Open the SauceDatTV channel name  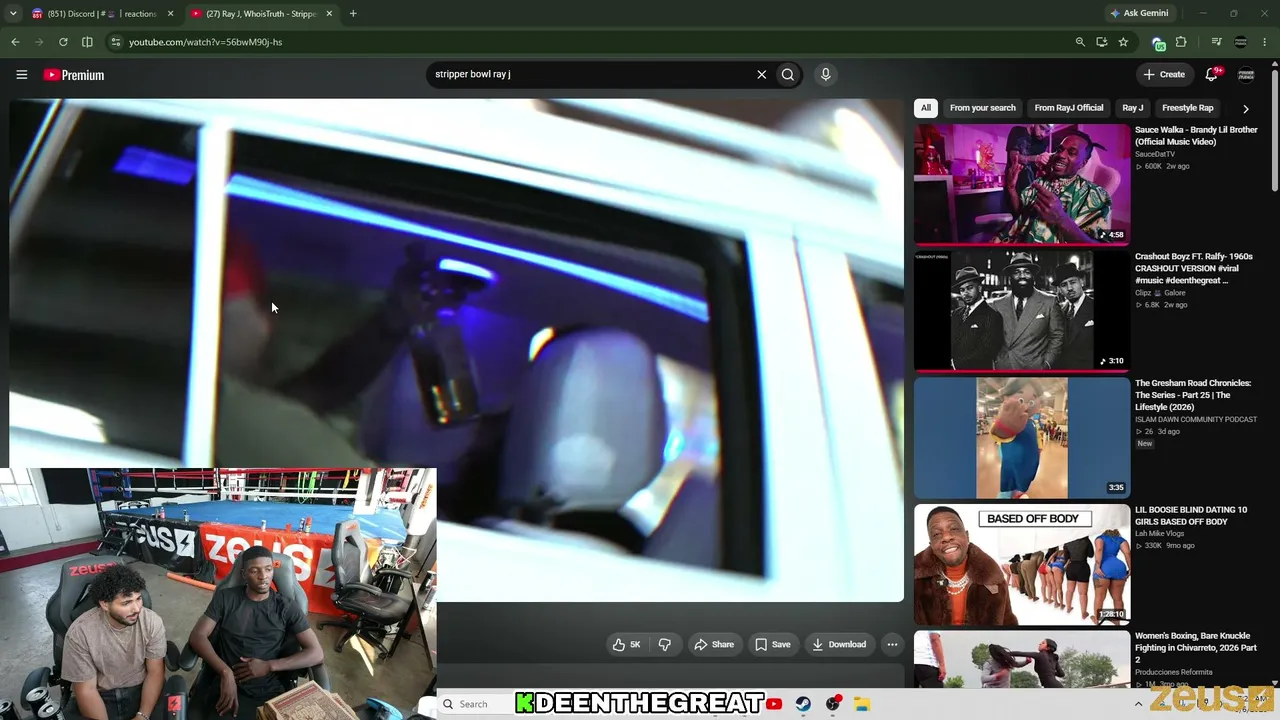click(x=1155, y=154)
